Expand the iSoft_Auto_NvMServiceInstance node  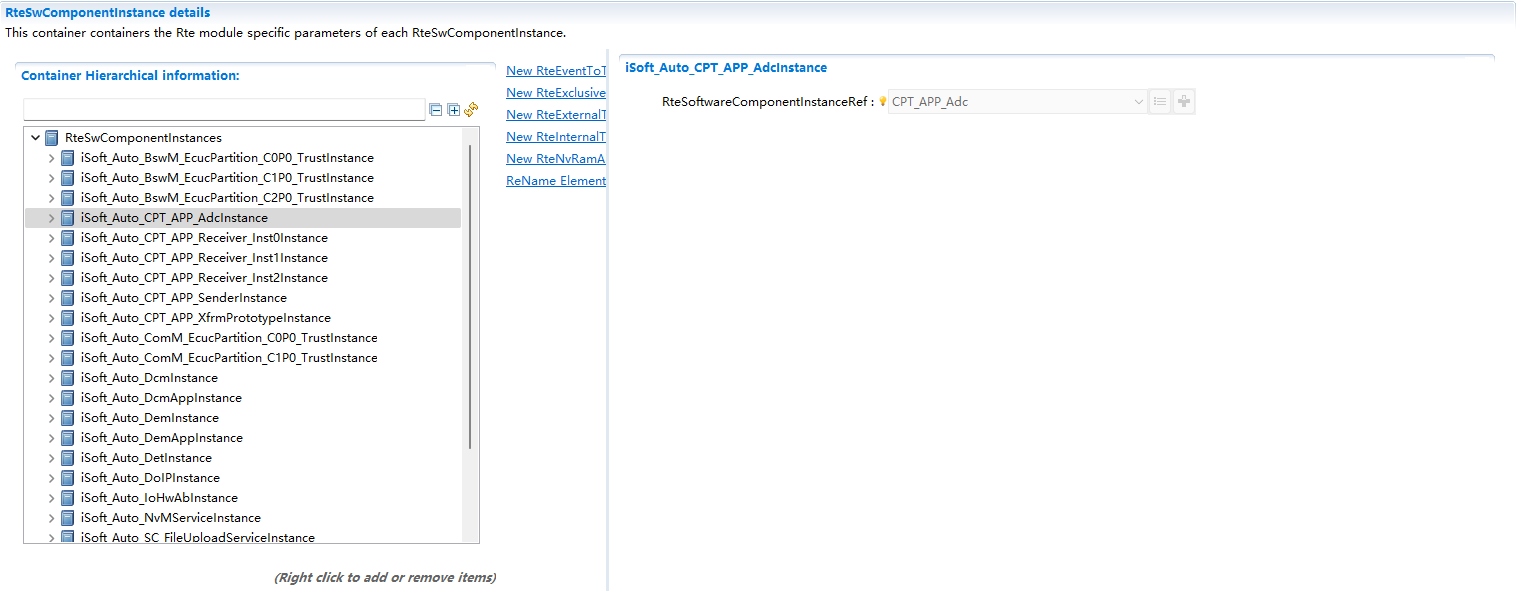[52, 518]
